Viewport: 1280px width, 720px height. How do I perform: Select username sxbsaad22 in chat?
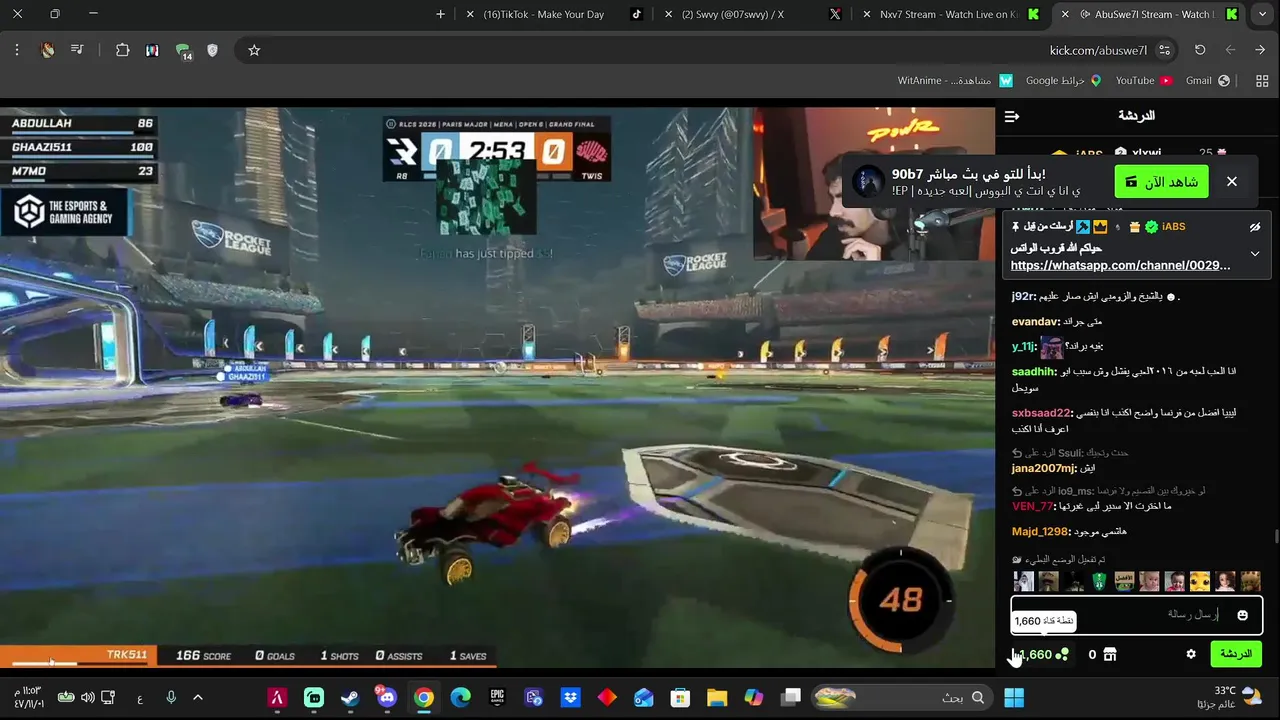(1042, 412)
